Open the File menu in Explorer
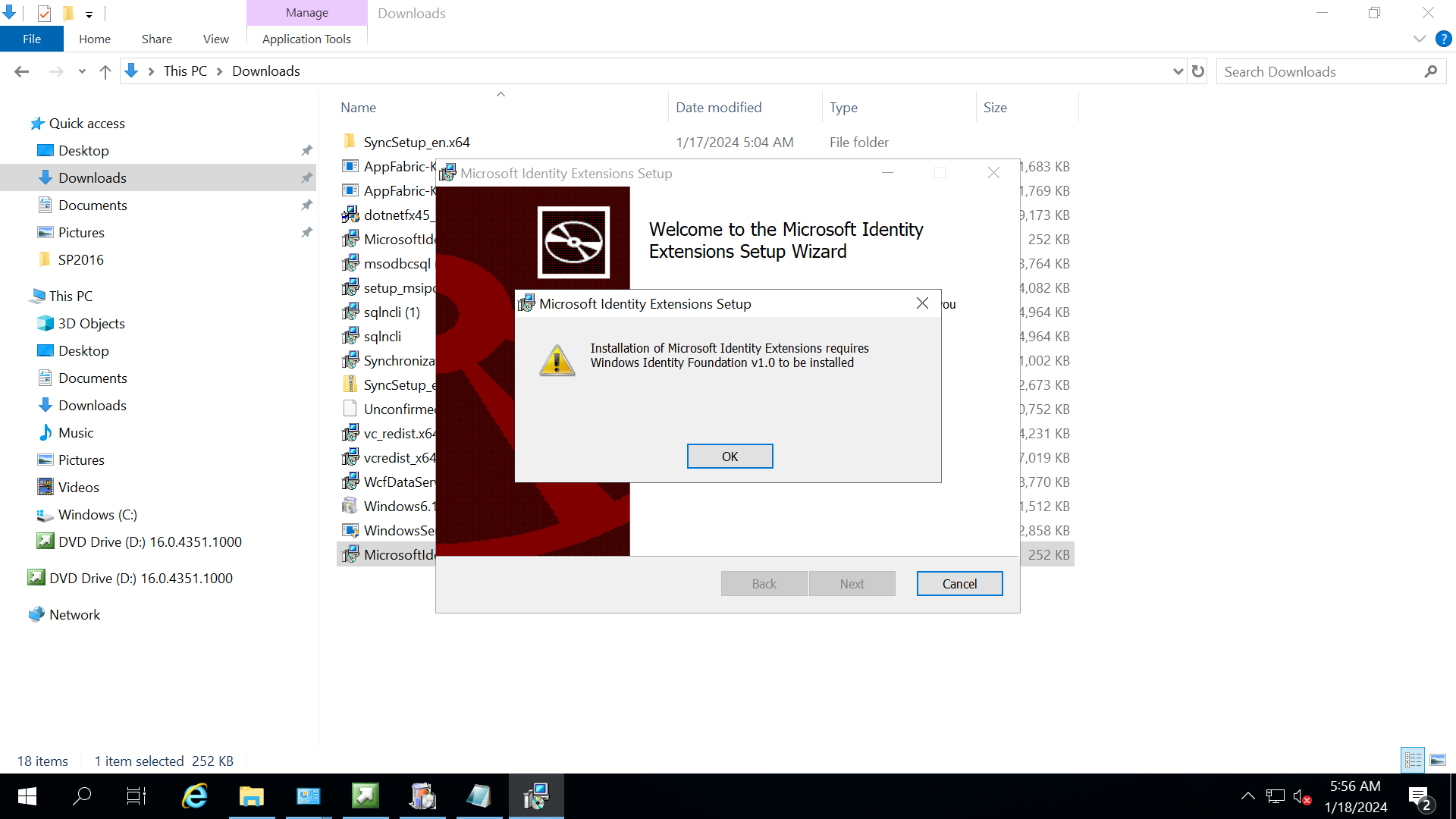Screen dimensions: 1456x819 pyautogui.click(x=32, y=39)
